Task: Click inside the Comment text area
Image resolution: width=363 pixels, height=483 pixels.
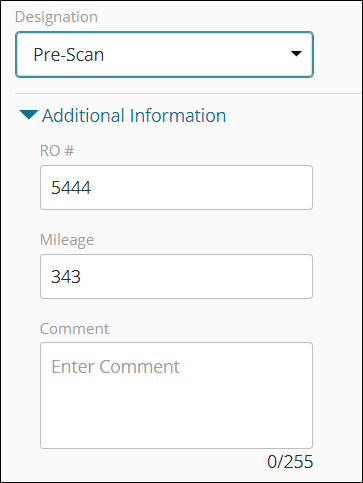Action: (176, 395)
